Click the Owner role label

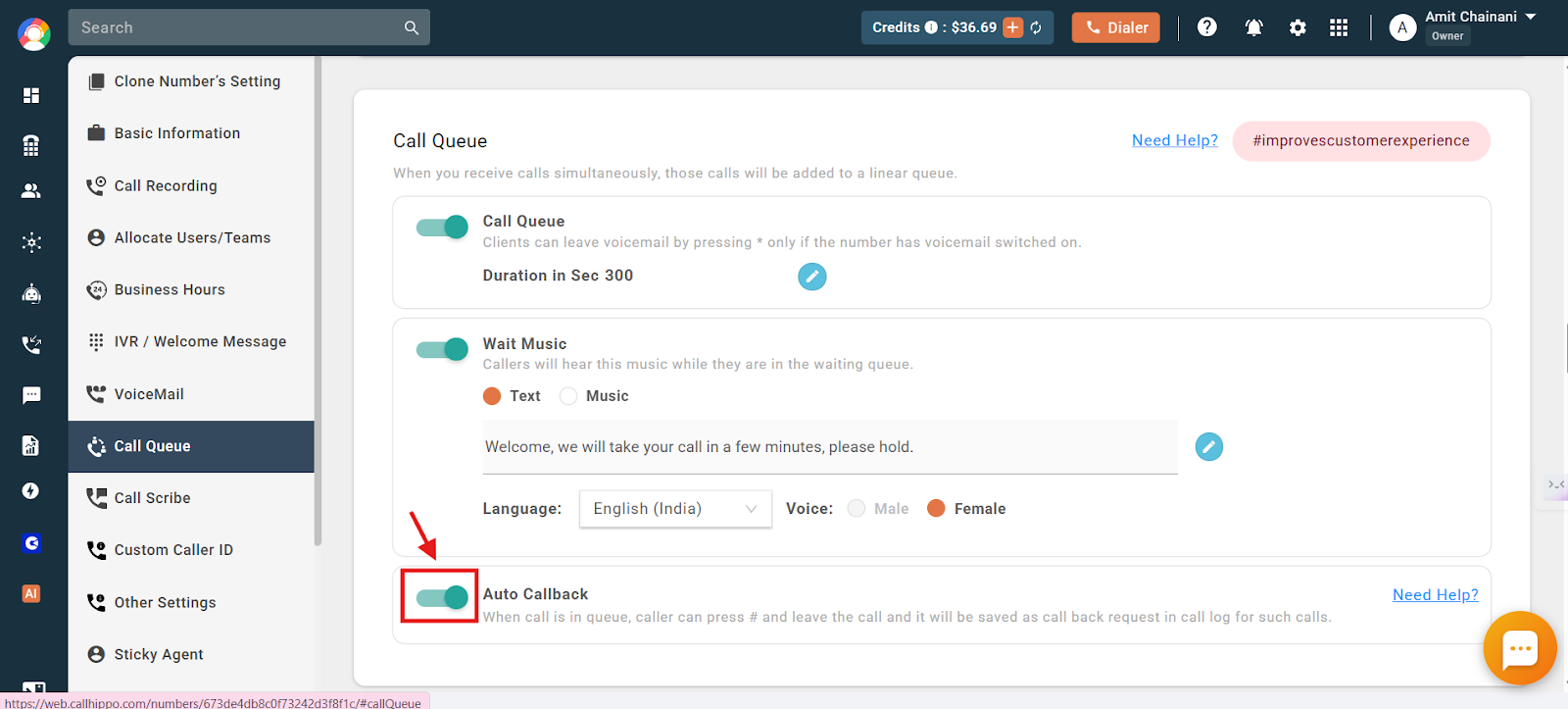pyautogui.click(x=1447, y=36)
